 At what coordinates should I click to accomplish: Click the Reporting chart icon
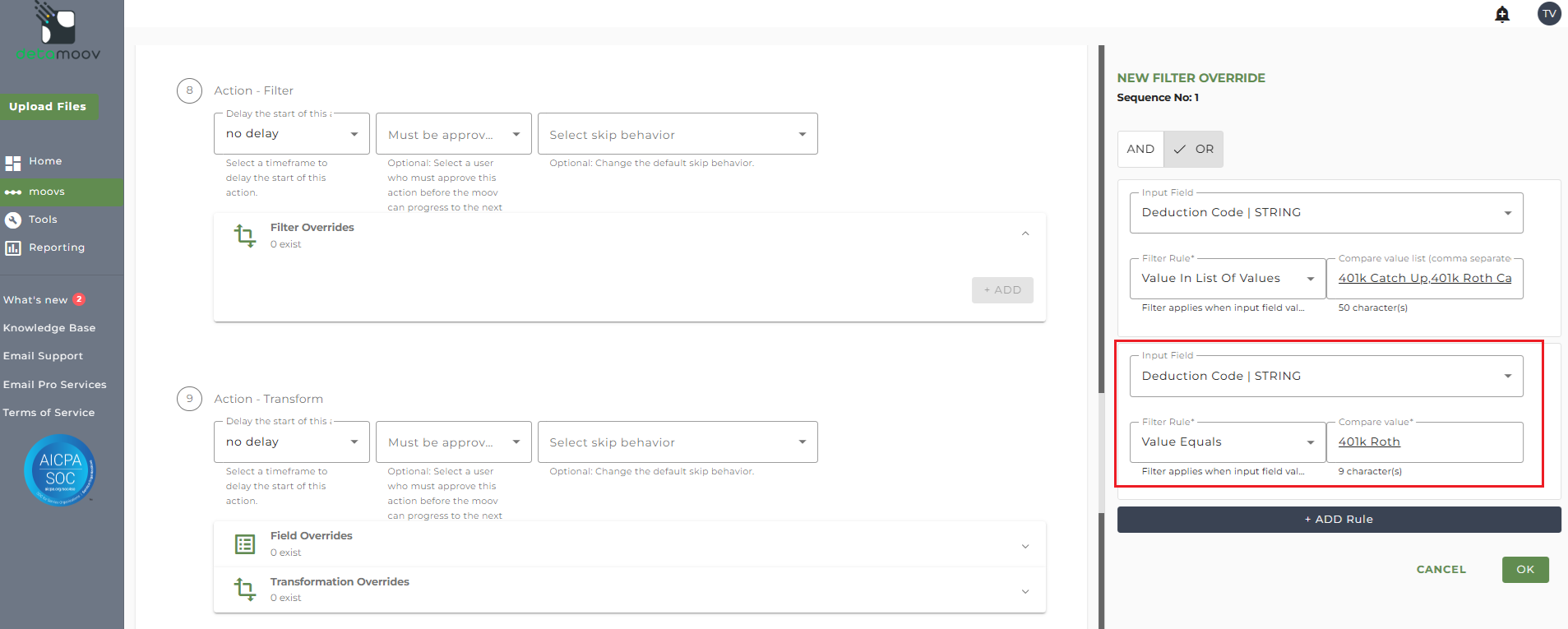(x=13, y=247)
